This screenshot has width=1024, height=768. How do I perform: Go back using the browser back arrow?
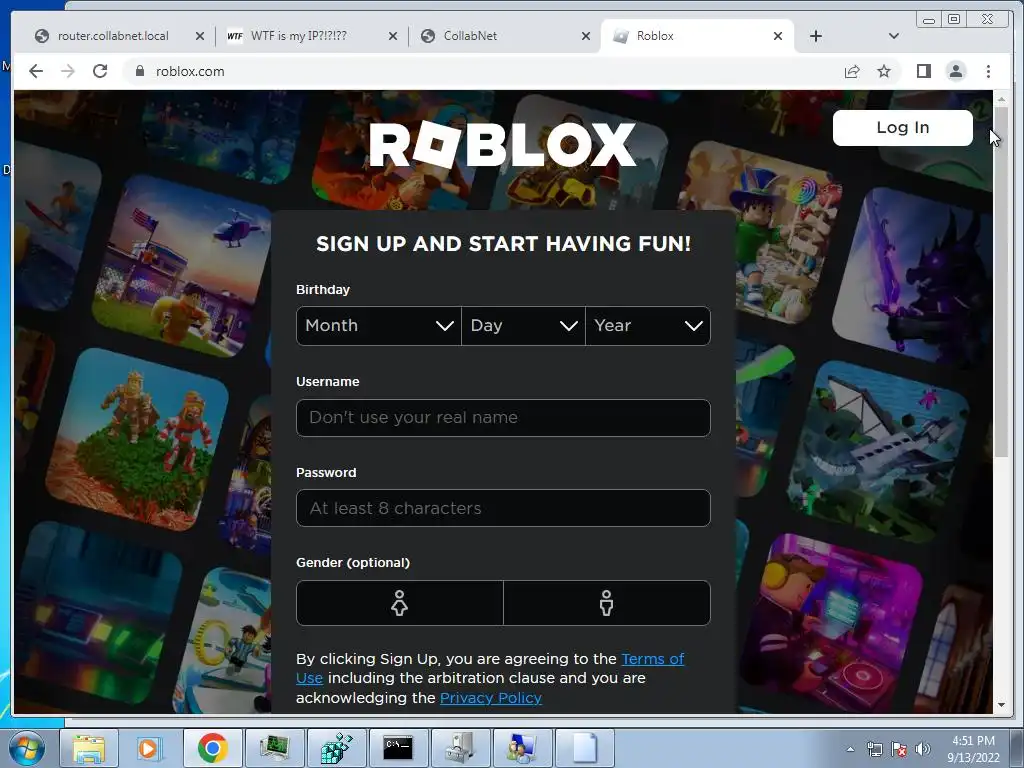point(36,71)
